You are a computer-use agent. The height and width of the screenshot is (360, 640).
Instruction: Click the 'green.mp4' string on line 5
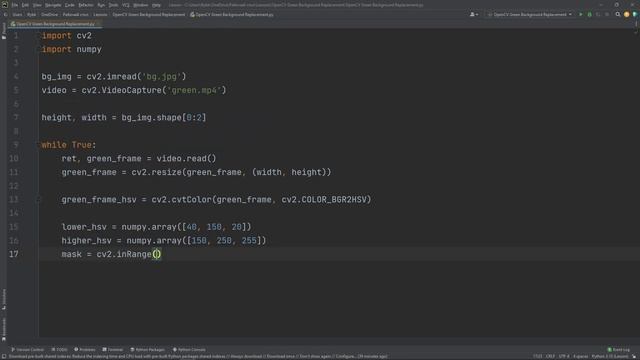point(194,90)
